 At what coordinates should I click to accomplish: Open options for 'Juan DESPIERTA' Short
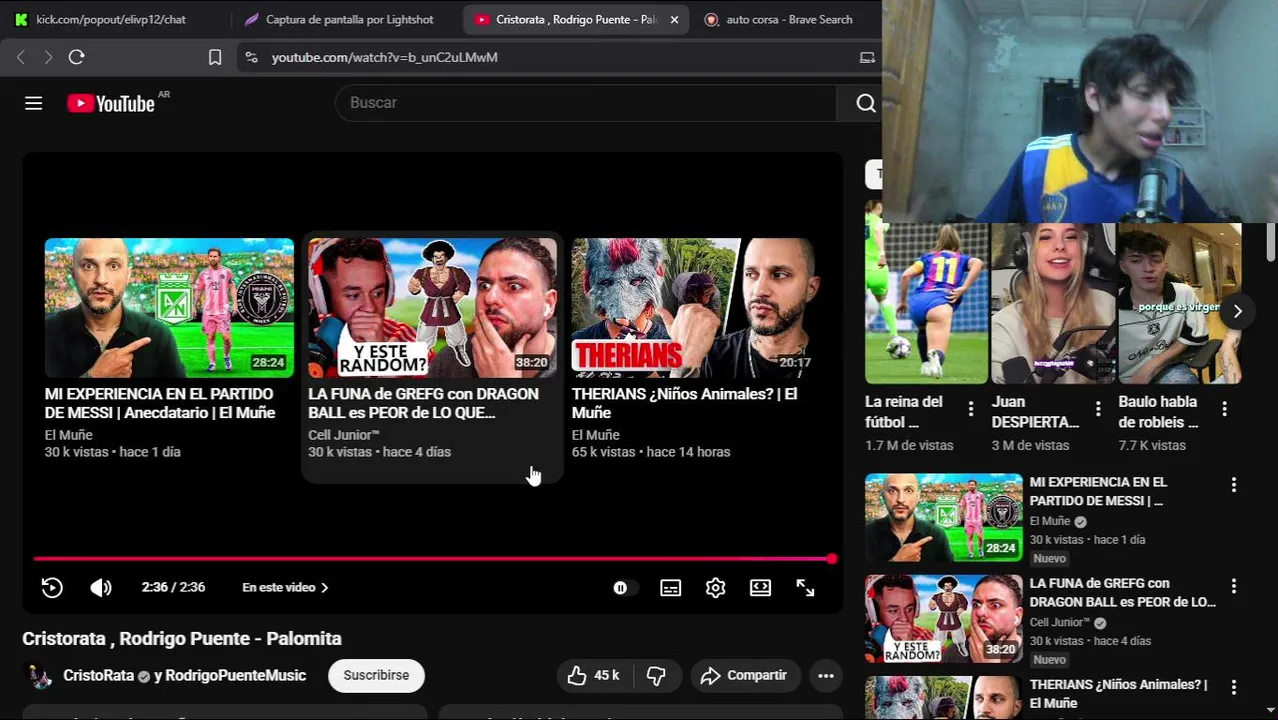[1098, 408]
